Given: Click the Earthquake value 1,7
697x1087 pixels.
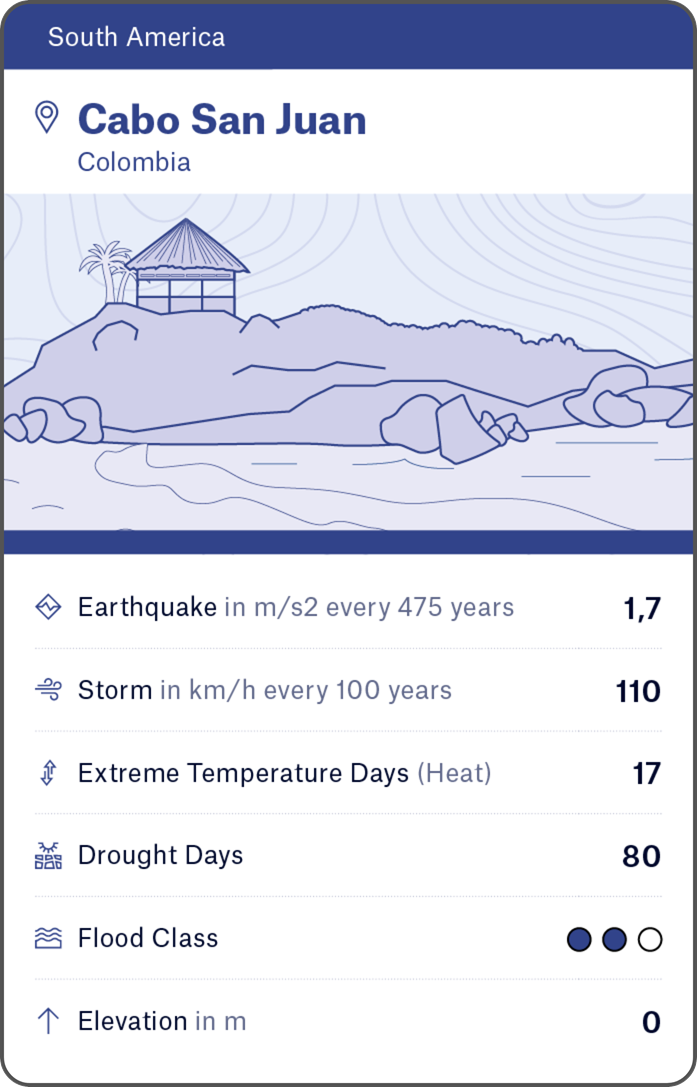Looking at the screenshot, I should coord(641,608).
